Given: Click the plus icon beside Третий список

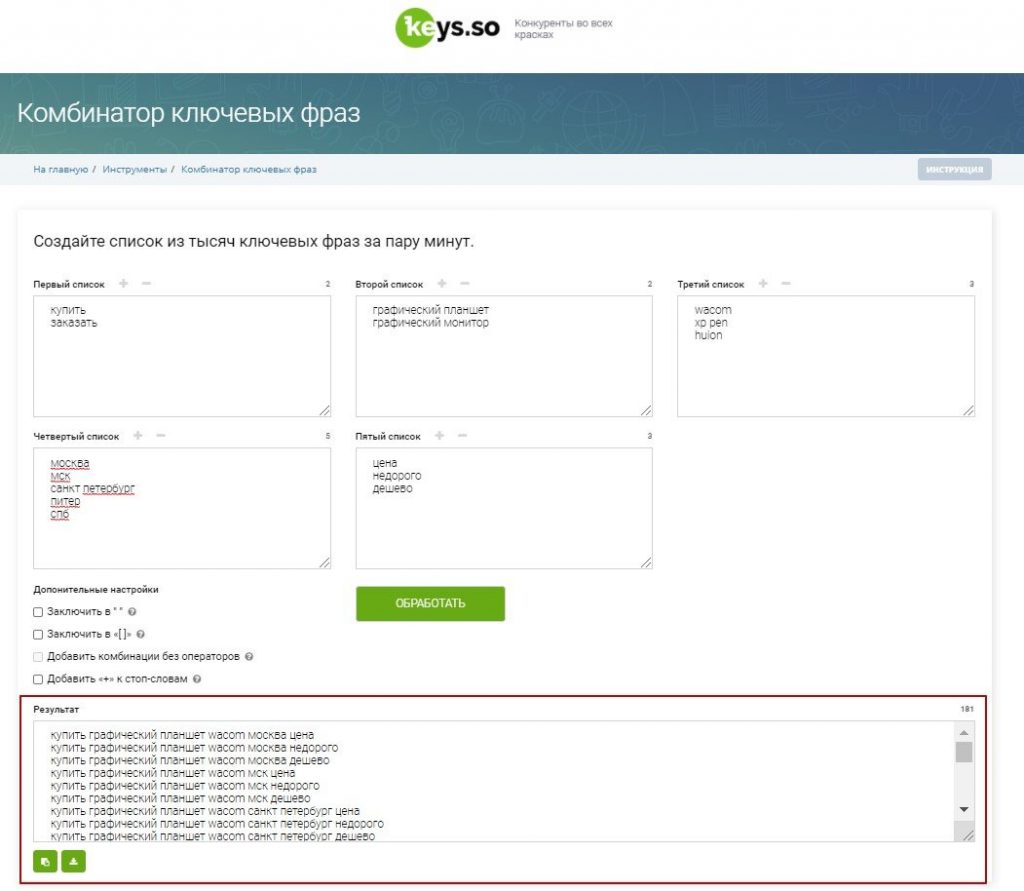Looking at the screenshot, I should [x=763, y=284].
